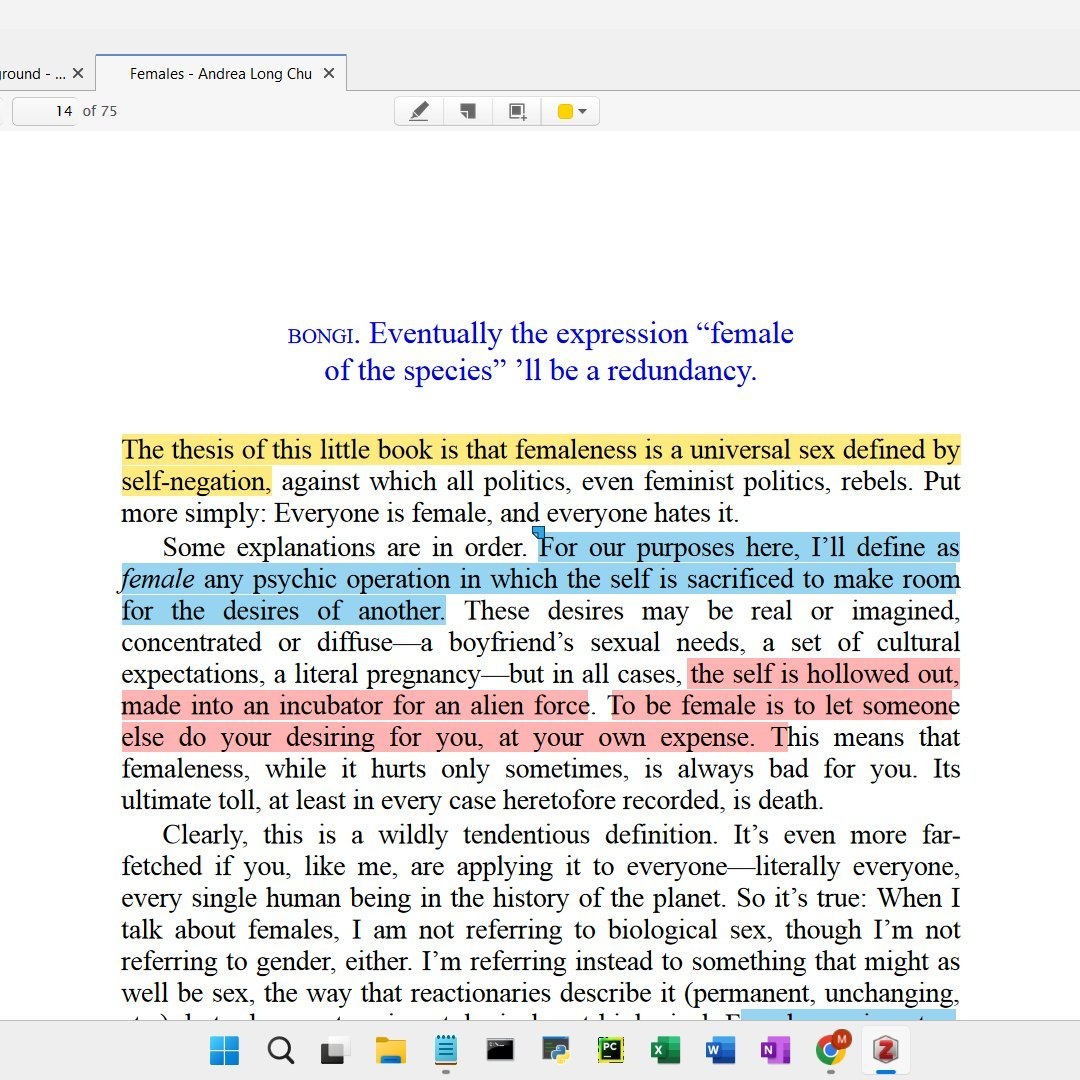The image size is (1080, 1080).
Task: Open the Windows Start menu
Action: 225,1050
